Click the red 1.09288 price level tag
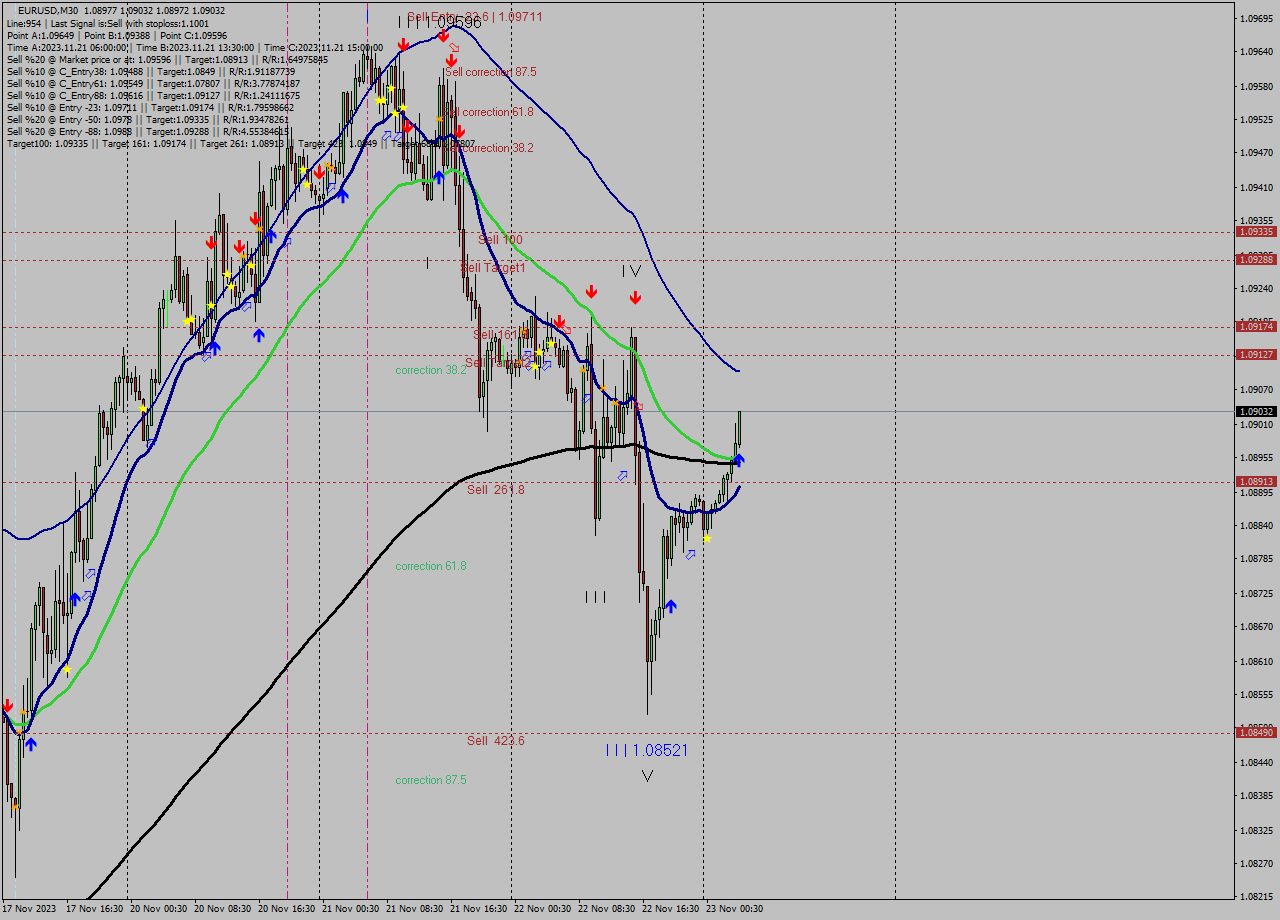Image resolution: width=1280 pixels, height=920 pixels. pos(1256,260)
